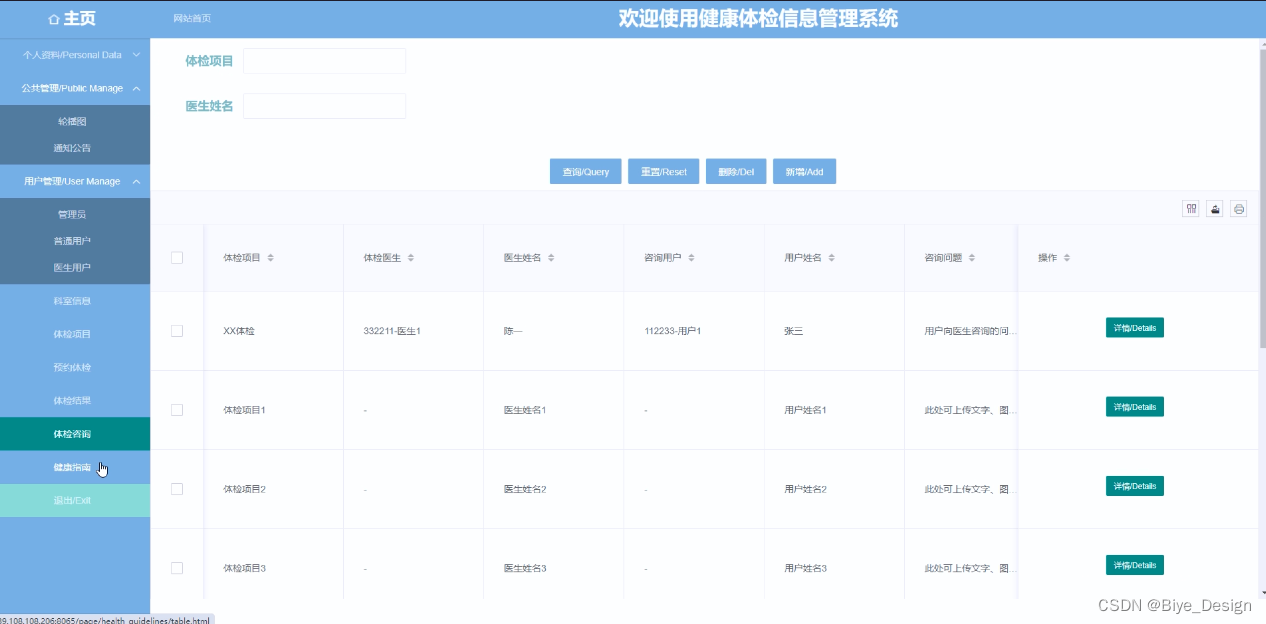The height and width of the screenshot is (624, 1266).
Task: Click the 删除/Del button
Action: point(736,172)
